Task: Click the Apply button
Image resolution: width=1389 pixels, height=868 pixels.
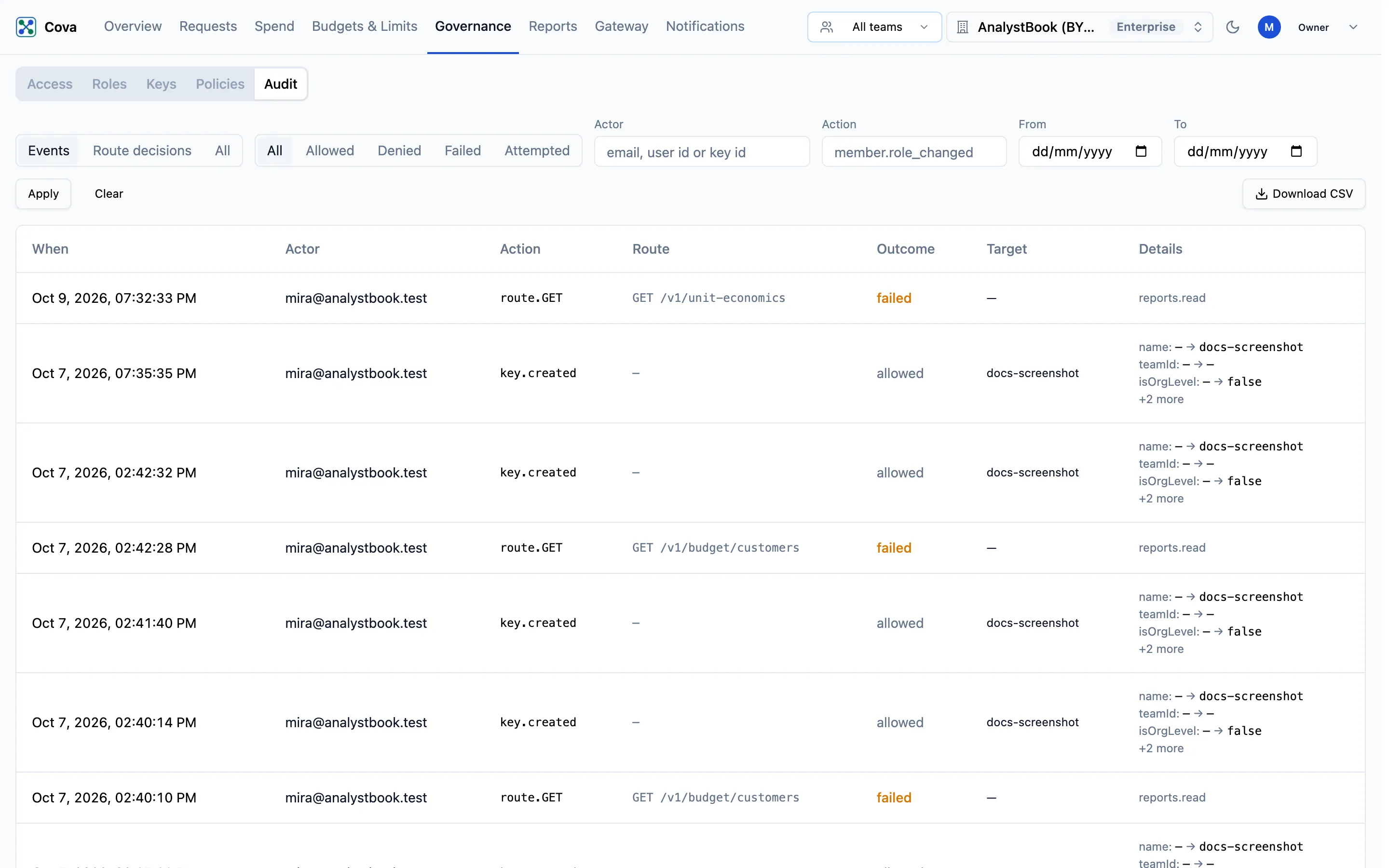Action: [x=43, y=193]
